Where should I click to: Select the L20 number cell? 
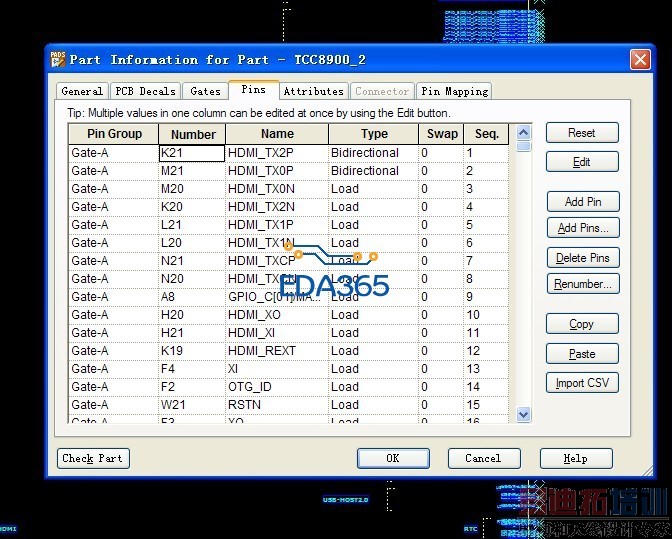point(192,243)
